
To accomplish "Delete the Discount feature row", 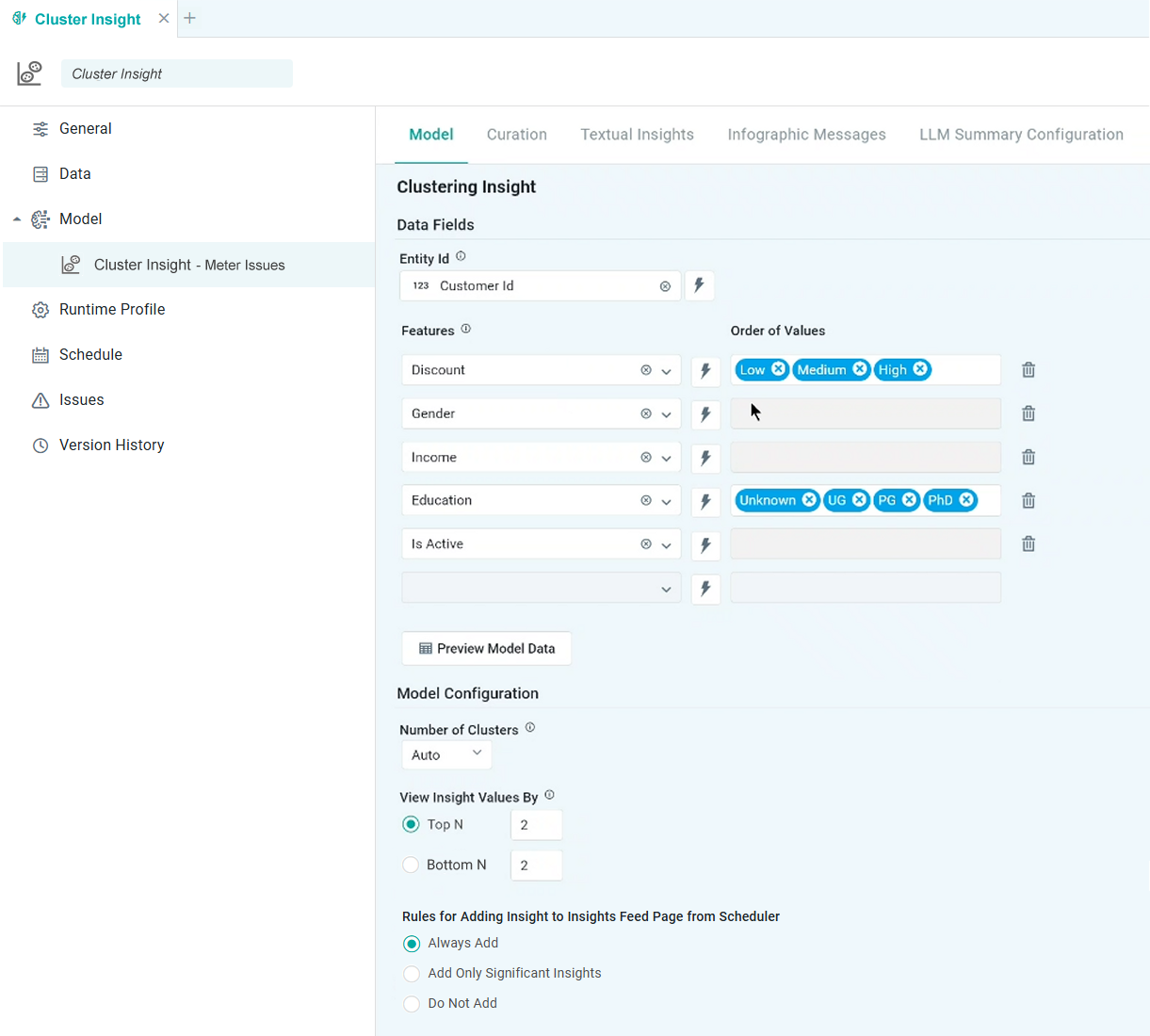I will click(x=1029, y=370).
